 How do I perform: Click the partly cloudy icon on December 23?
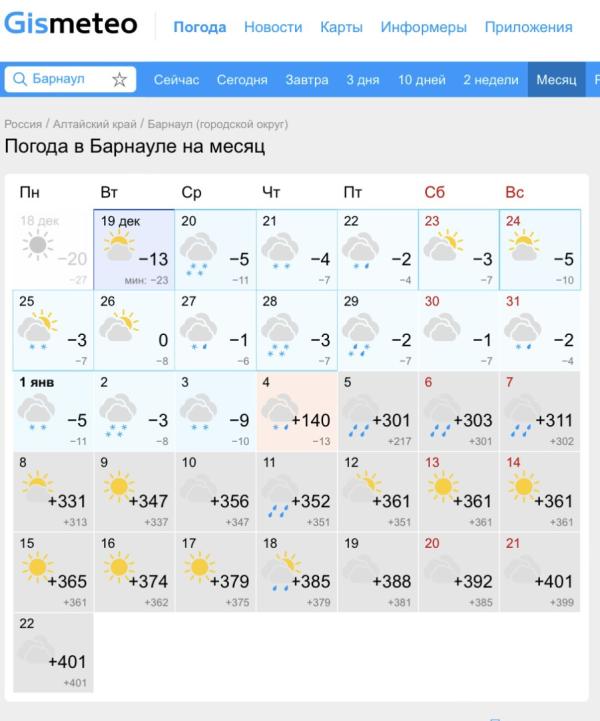coord(443,246)
